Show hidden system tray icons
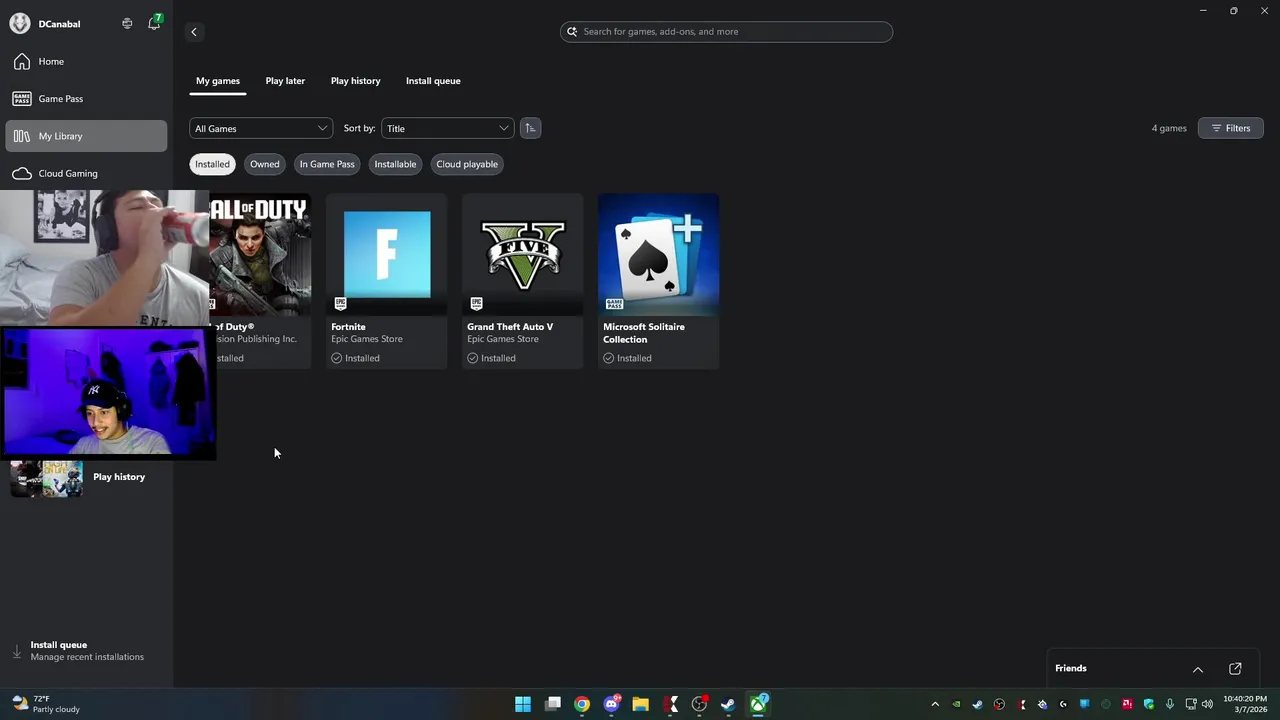1280x720 pixels. coord(935,704)
